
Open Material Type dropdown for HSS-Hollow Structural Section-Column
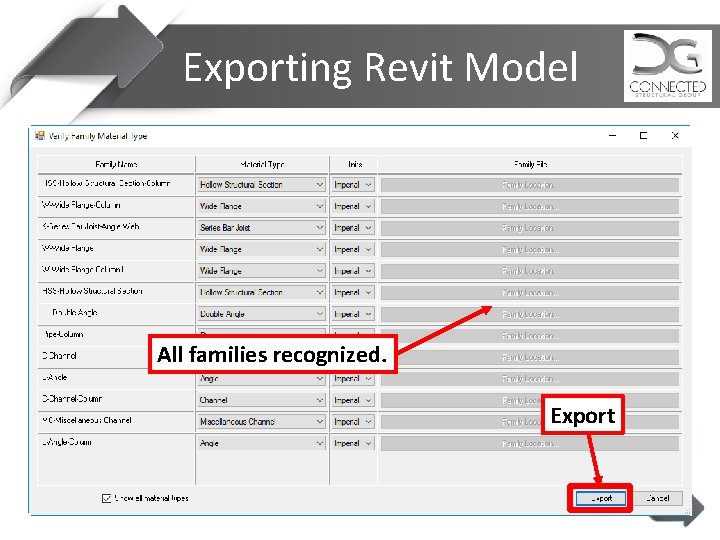pos(261,185)
